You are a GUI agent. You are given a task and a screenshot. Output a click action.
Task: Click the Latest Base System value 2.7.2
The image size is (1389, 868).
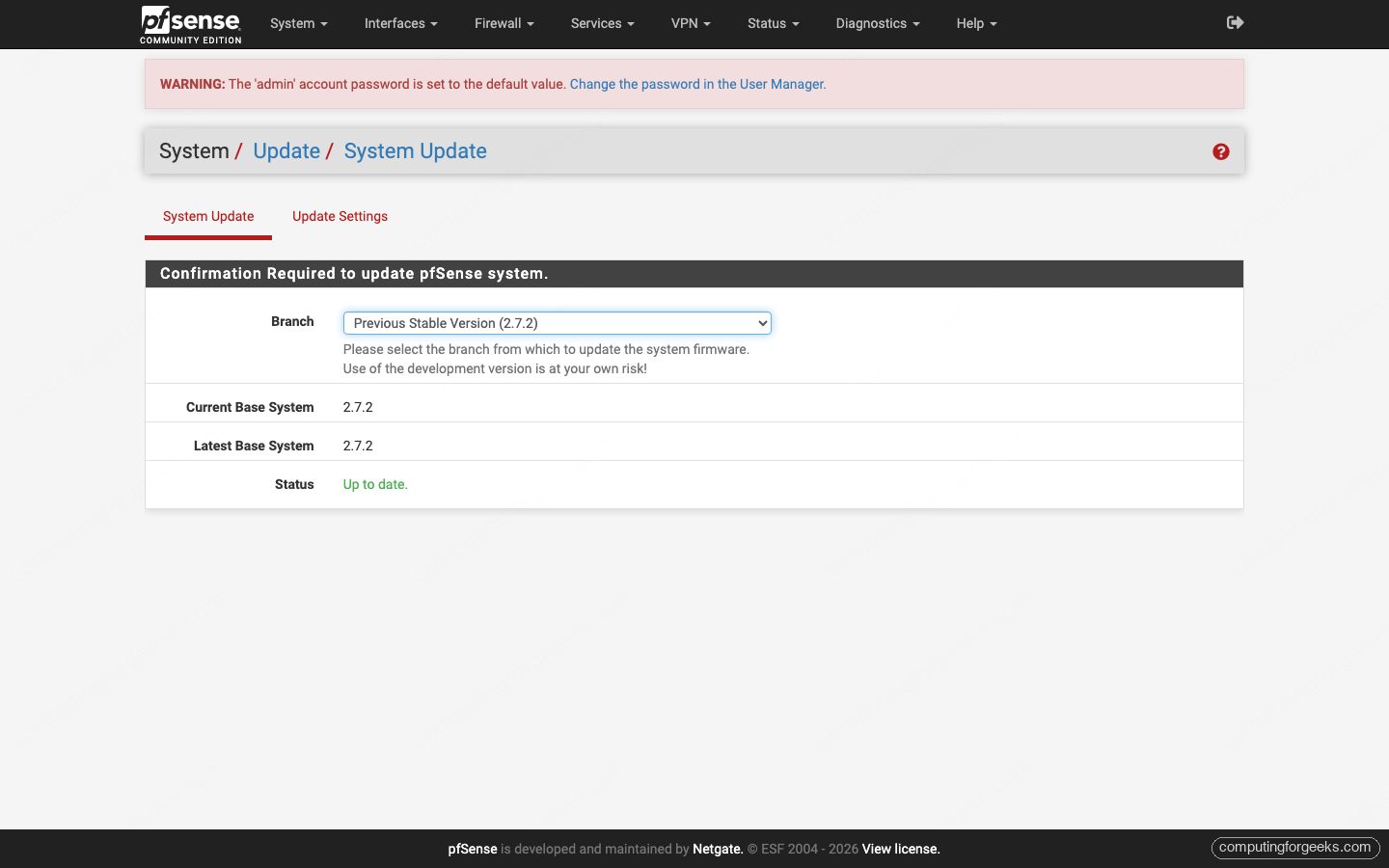pos(358,446)
